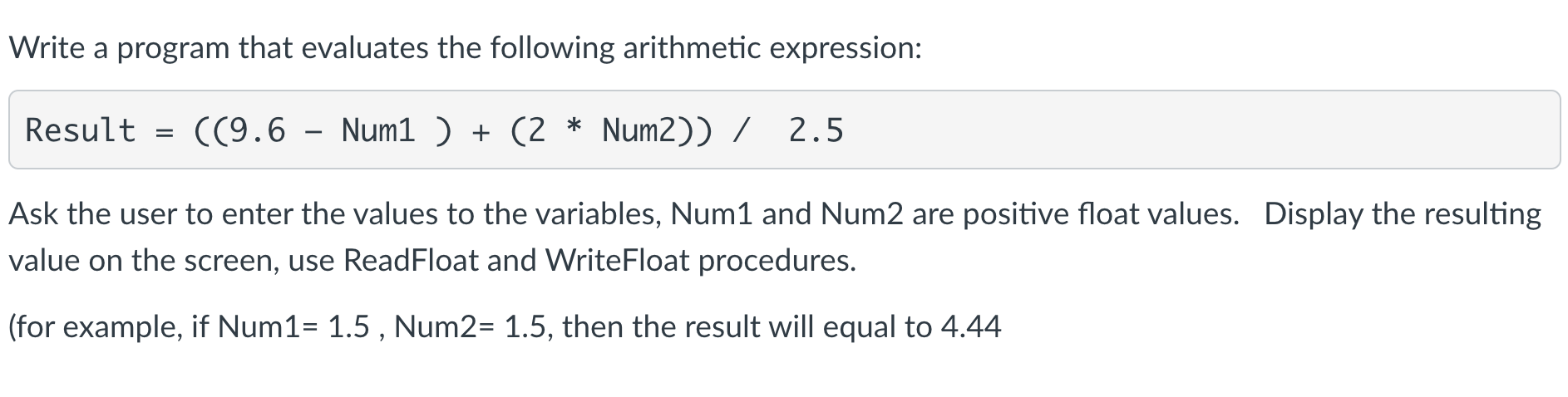This screenshot has height=397, width=1568.
Task: Click the example result value 4.44
Action: 971,327
